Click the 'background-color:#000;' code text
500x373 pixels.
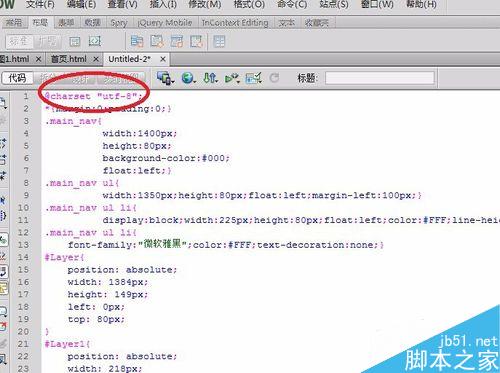pyautogui.click(x=166, y=158)
